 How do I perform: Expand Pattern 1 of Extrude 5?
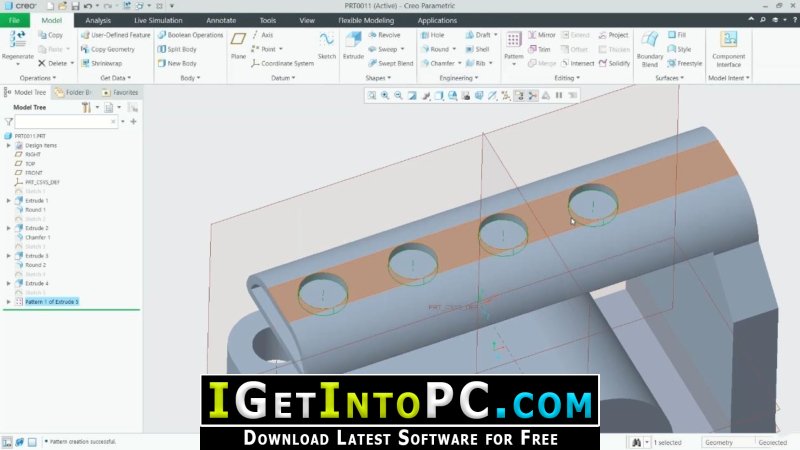pyautogui.click(x=9, y=302)
